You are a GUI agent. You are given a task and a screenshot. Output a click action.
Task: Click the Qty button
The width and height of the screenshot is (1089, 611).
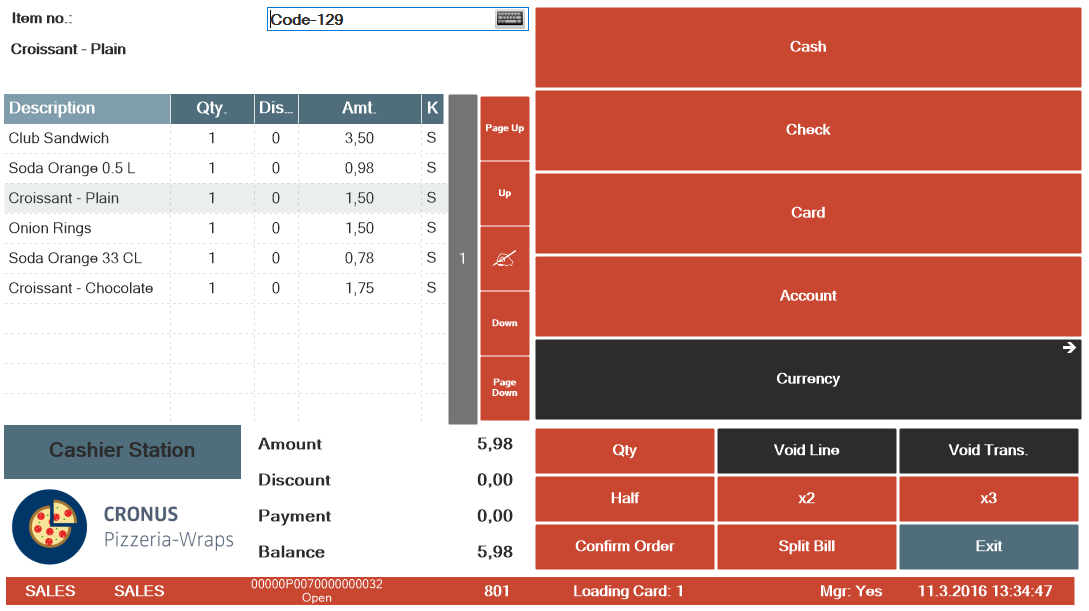[625, 451]
